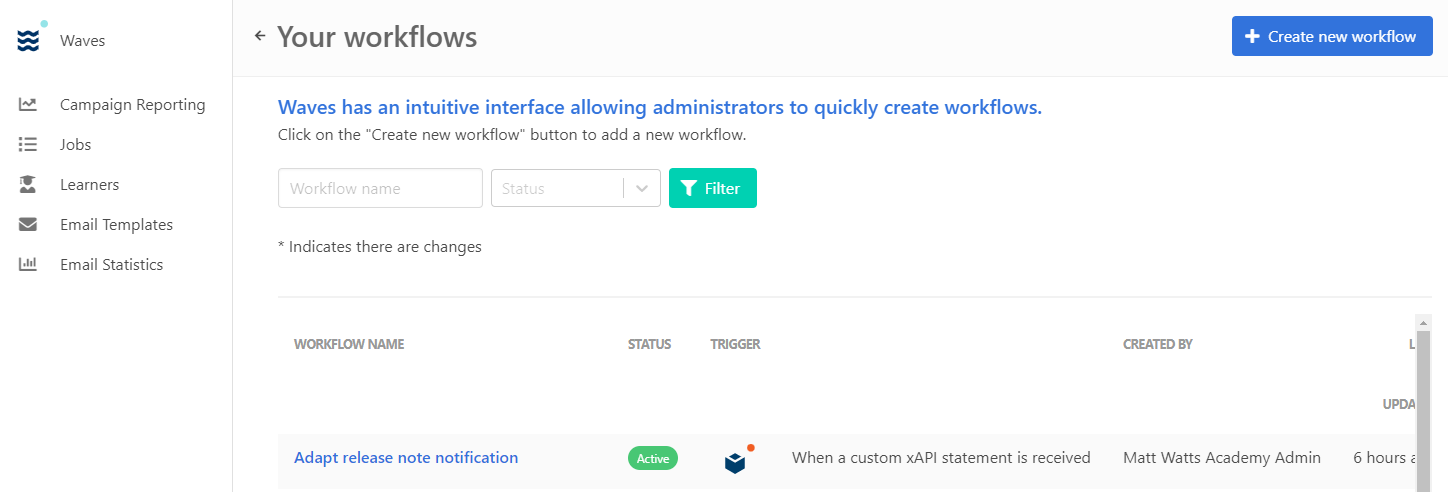Expand the Status dropdown
The width and height of the screenshot is (1448, 492).
pos(576,188)
